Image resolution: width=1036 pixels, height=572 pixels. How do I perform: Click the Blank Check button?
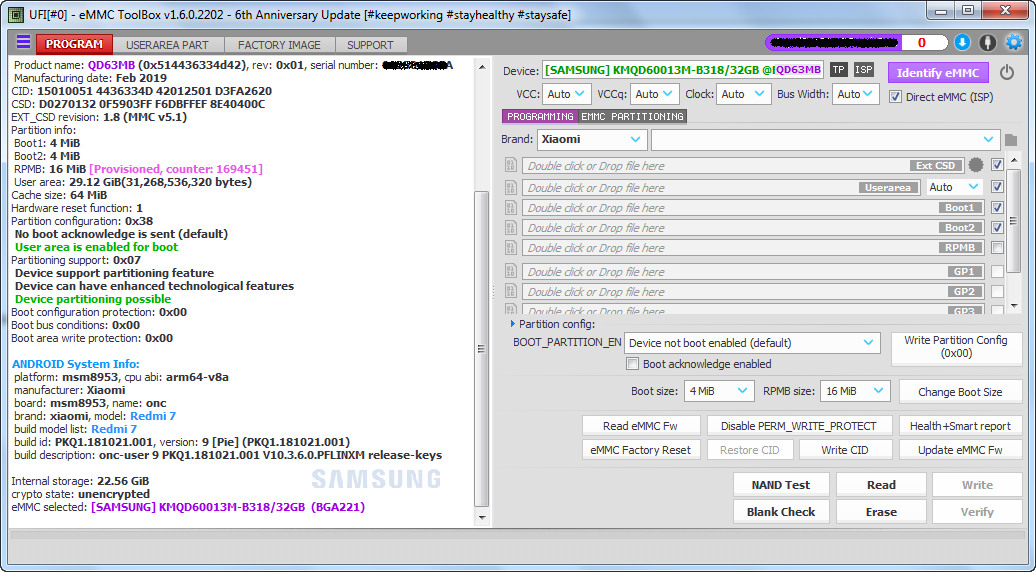(780, 512)
